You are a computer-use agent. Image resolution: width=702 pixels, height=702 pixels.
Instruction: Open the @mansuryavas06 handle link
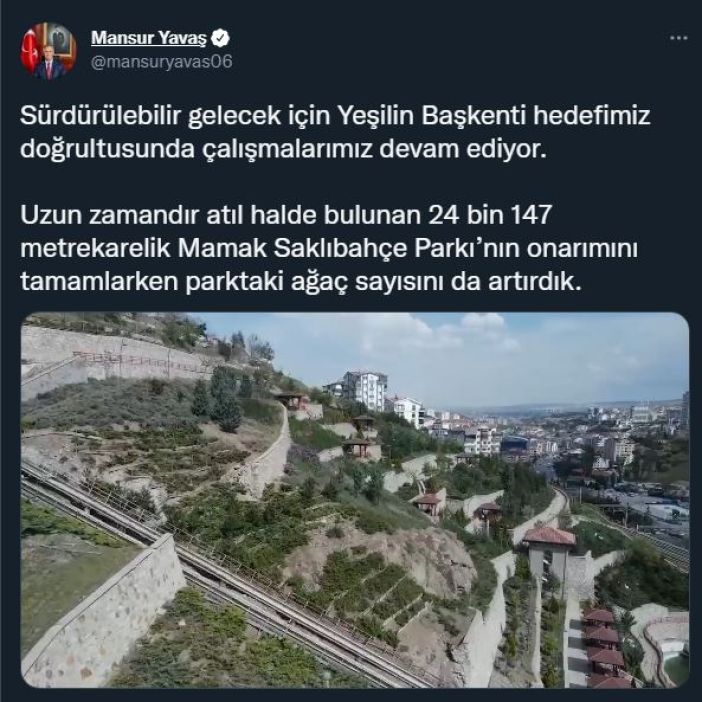162,62
